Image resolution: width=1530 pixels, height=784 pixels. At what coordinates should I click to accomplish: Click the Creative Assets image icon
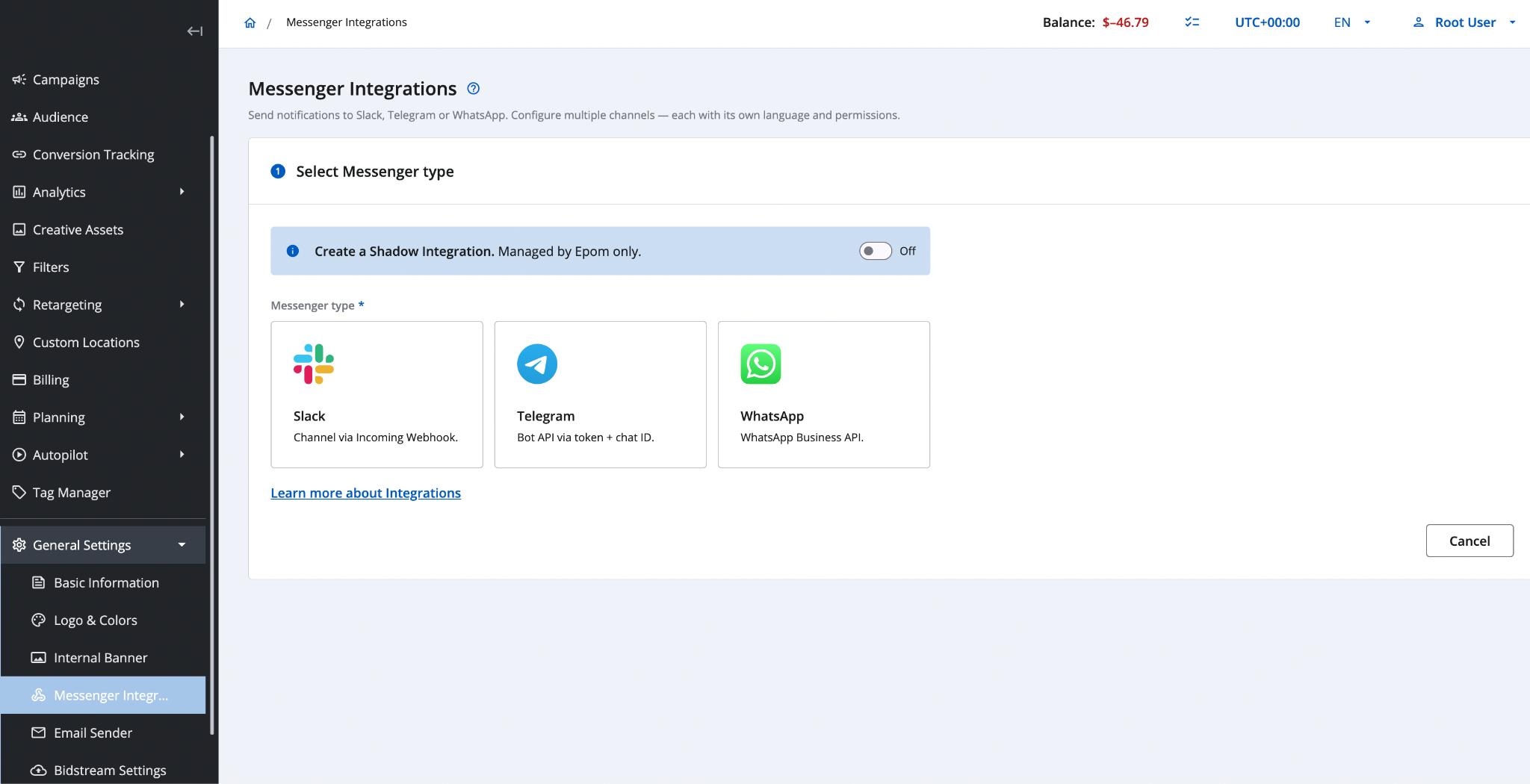tap(19, 229)
